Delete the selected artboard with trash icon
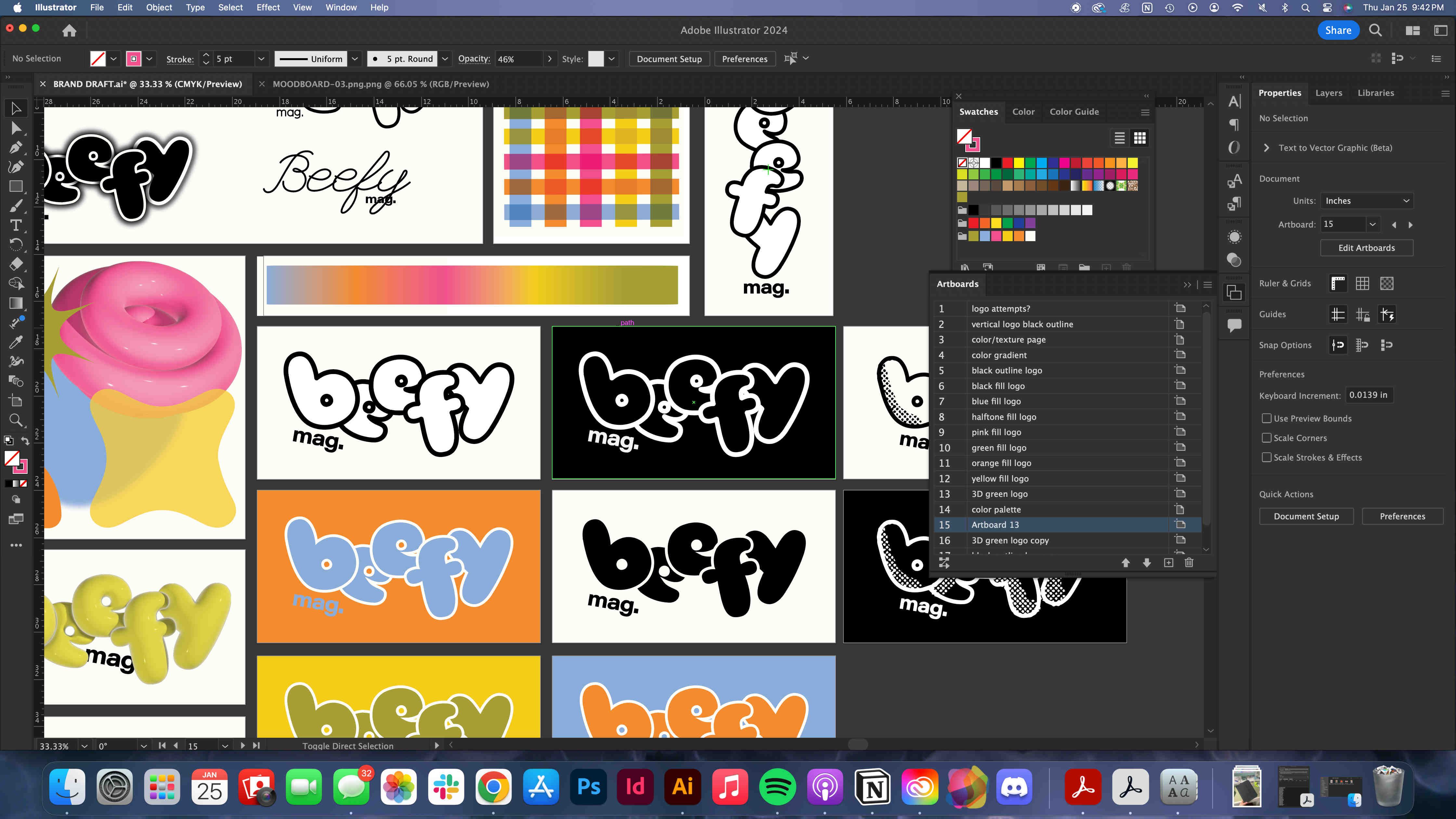 [1189, 562]
